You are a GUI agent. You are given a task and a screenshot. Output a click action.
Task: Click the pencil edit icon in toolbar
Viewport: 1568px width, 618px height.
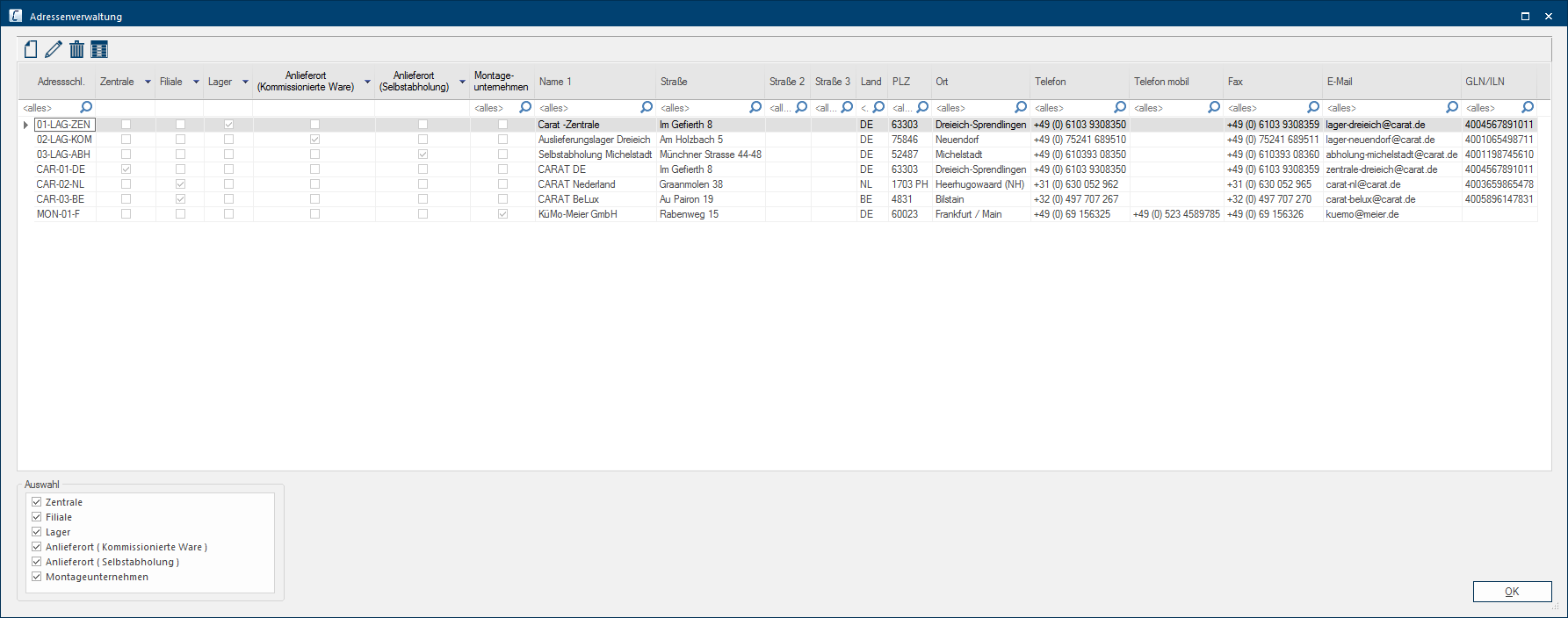pos(54,49)
